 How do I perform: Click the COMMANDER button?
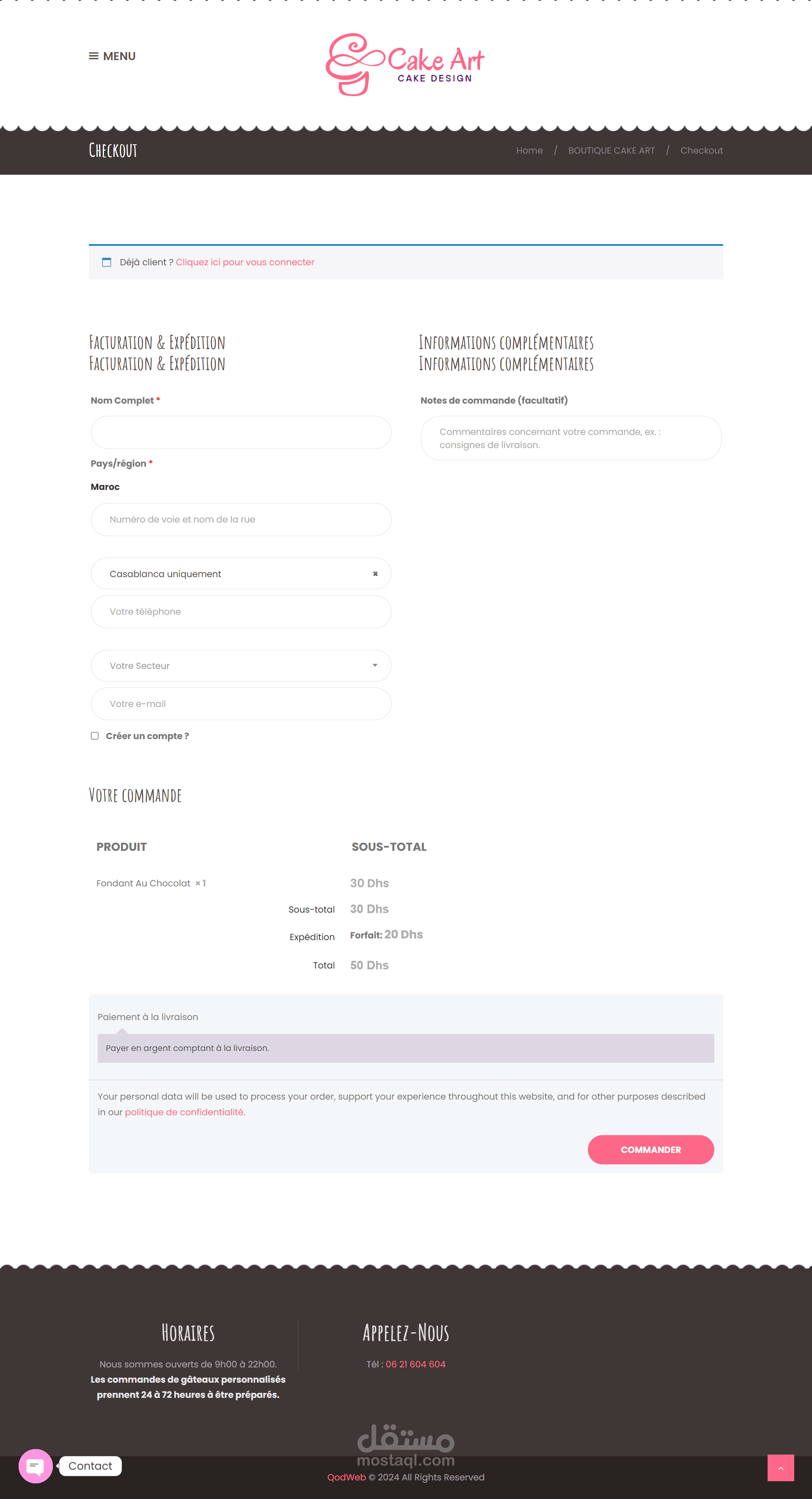click(x=650, y=1150)
